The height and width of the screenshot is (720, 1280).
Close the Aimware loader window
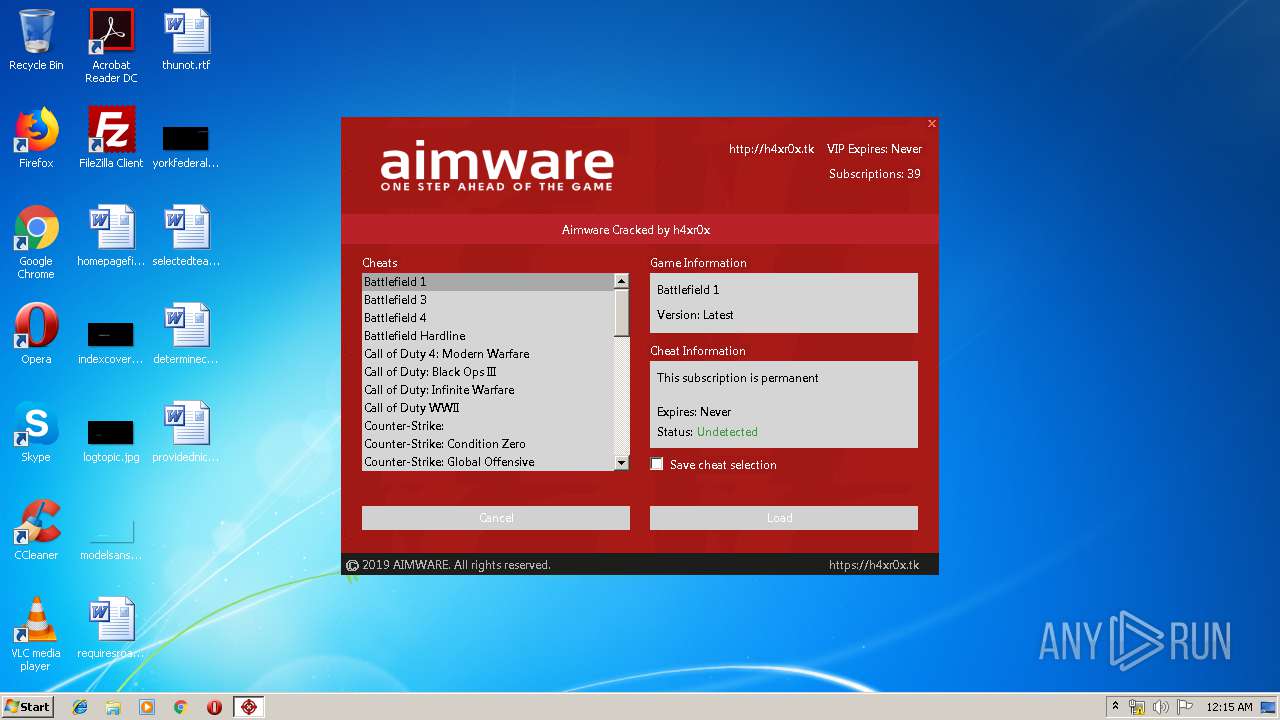pyautogui.click(x=932, y=124)
